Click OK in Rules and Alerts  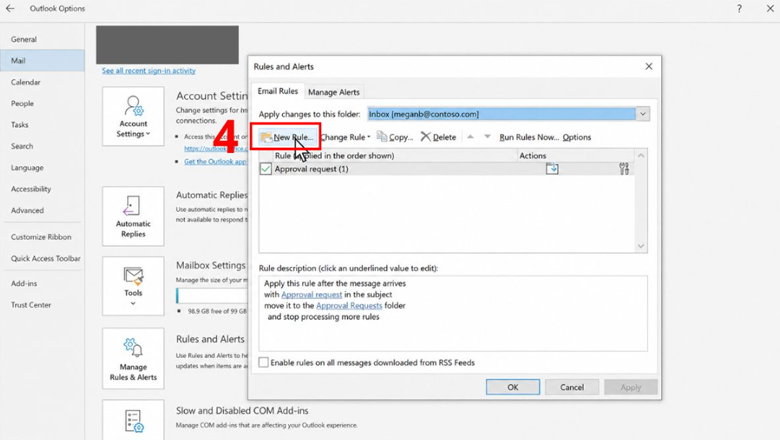click(x=513, y=387)
